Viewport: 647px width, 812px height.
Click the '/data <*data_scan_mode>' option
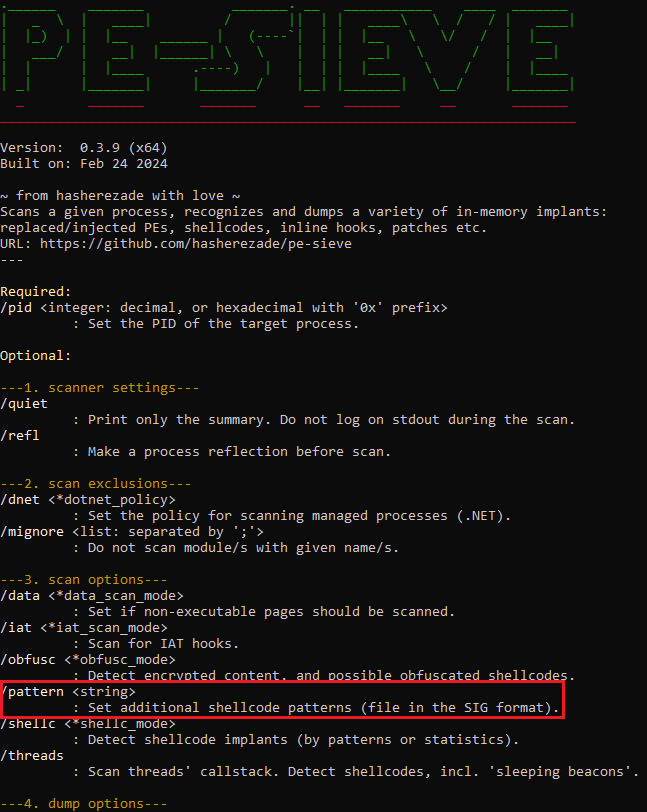(92, 596)
